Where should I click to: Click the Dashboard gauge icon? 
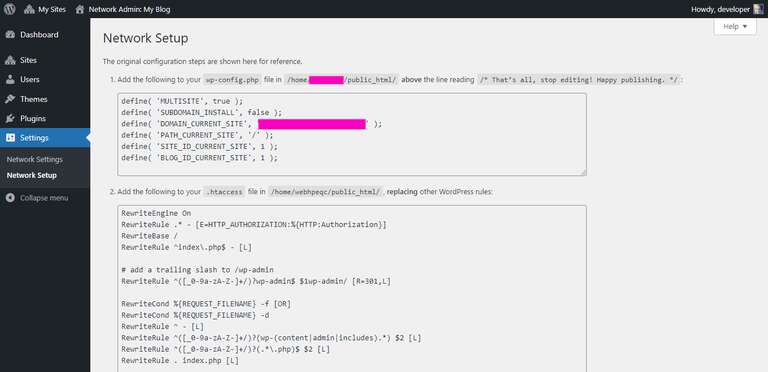click(10, 35)
